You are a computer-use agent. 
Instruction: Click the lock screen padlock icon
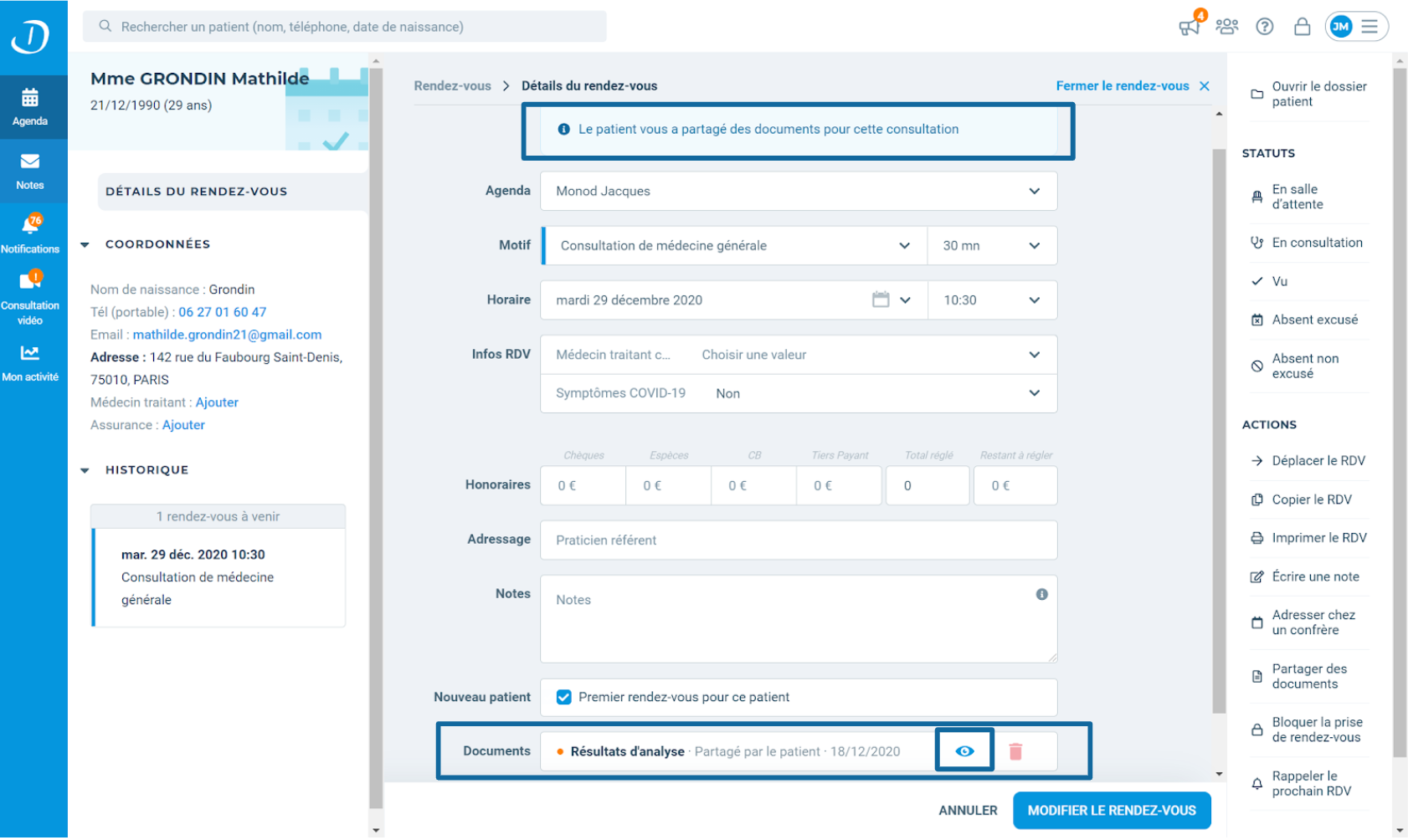(1302, 26)
